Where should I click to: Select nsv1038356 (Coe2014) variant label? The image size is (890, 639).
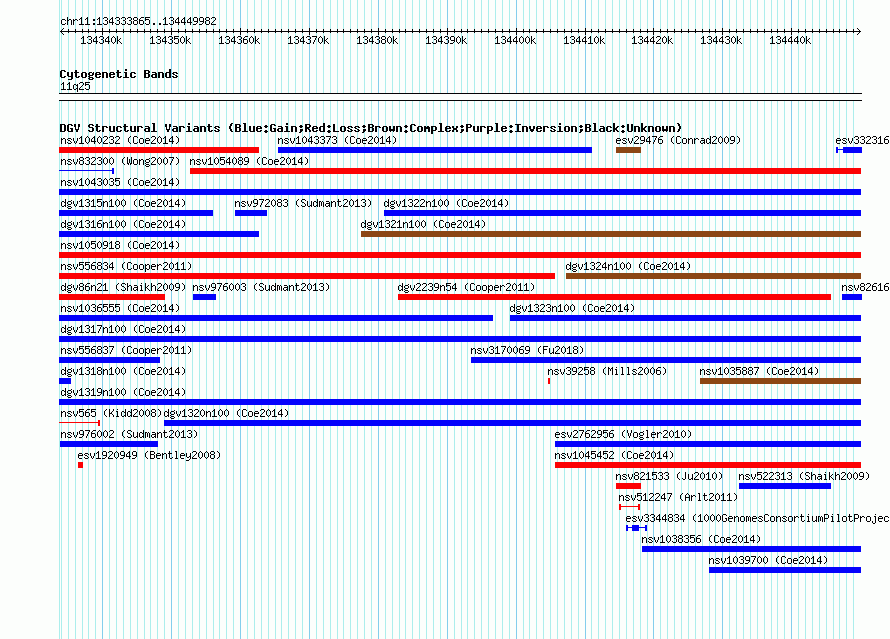(701, 539)
